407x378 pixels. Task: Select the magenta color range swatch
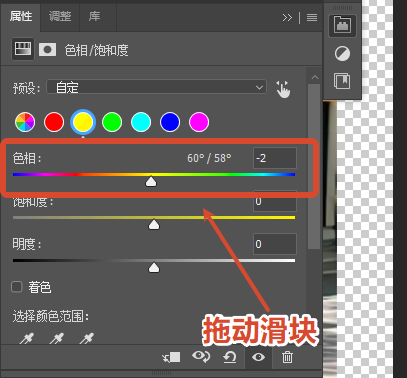tap(199, 122)
